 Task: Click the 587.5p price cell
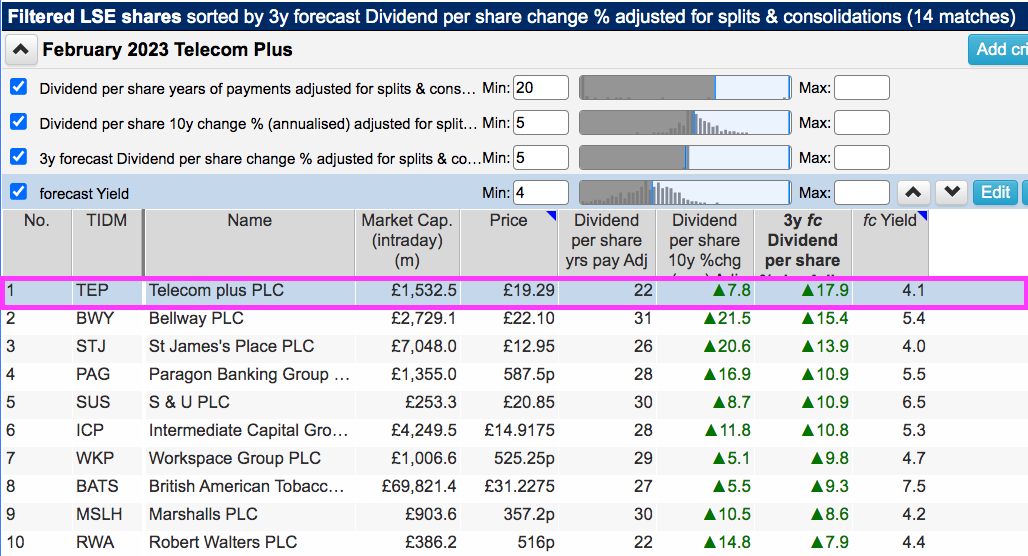528,374
